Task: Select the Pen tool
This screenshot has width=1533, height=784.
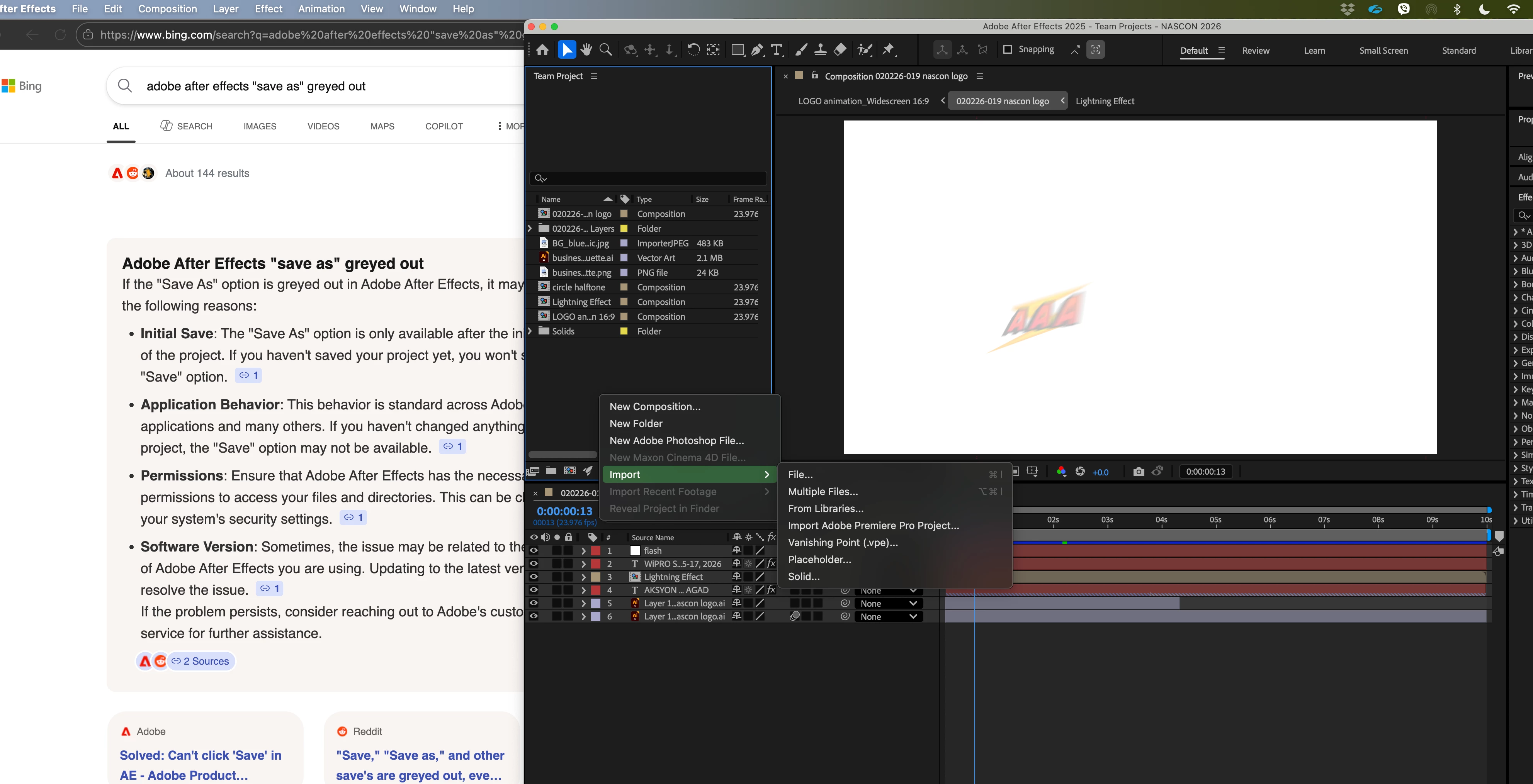Action: [x=757, y=50]
